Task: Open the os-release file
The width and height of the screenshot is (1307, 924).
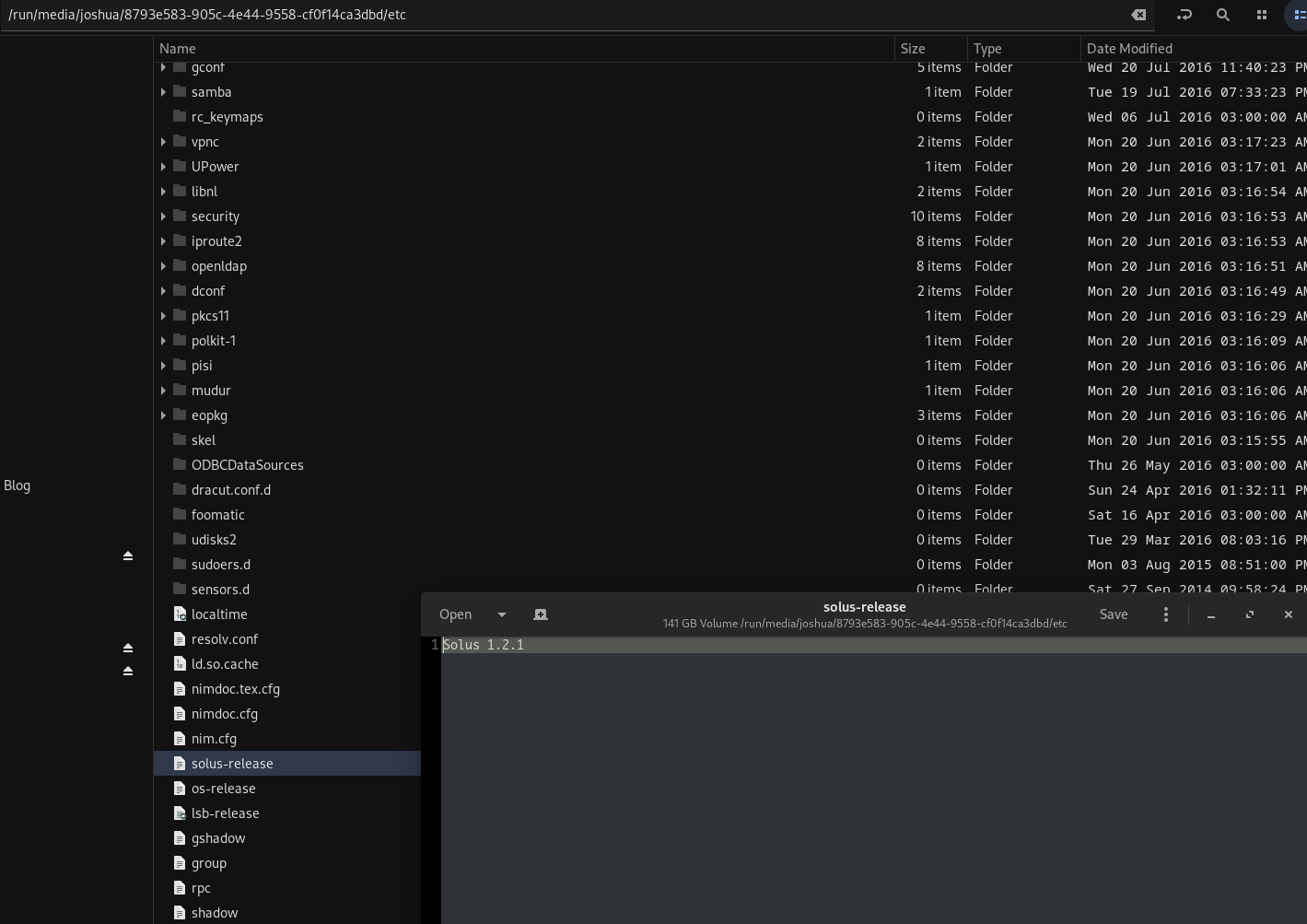Action: point(223,789)
